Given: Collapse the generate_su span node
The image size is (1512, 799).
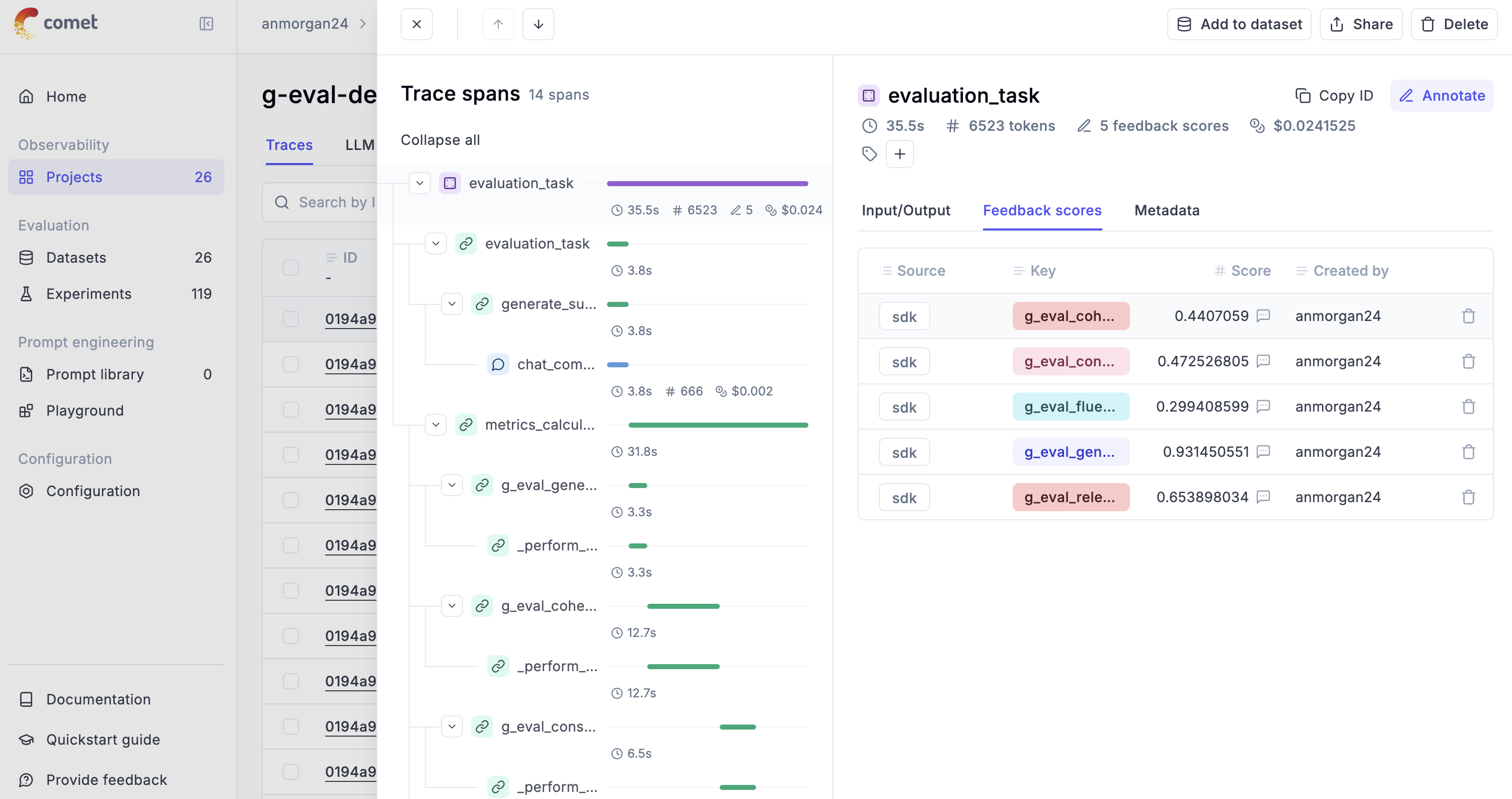Looking at the screenshot, I should point(451,304).
